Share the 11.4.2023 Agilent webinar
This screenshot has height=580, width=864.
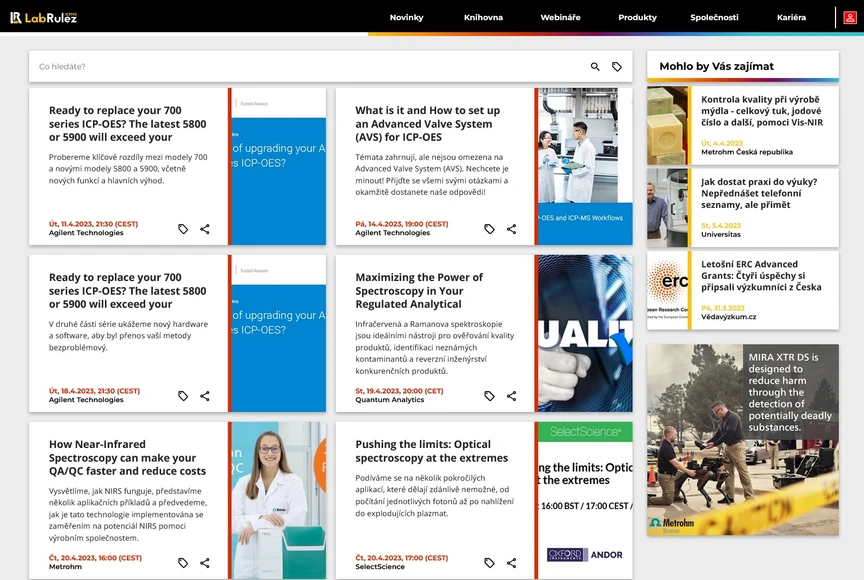[205, 229]
